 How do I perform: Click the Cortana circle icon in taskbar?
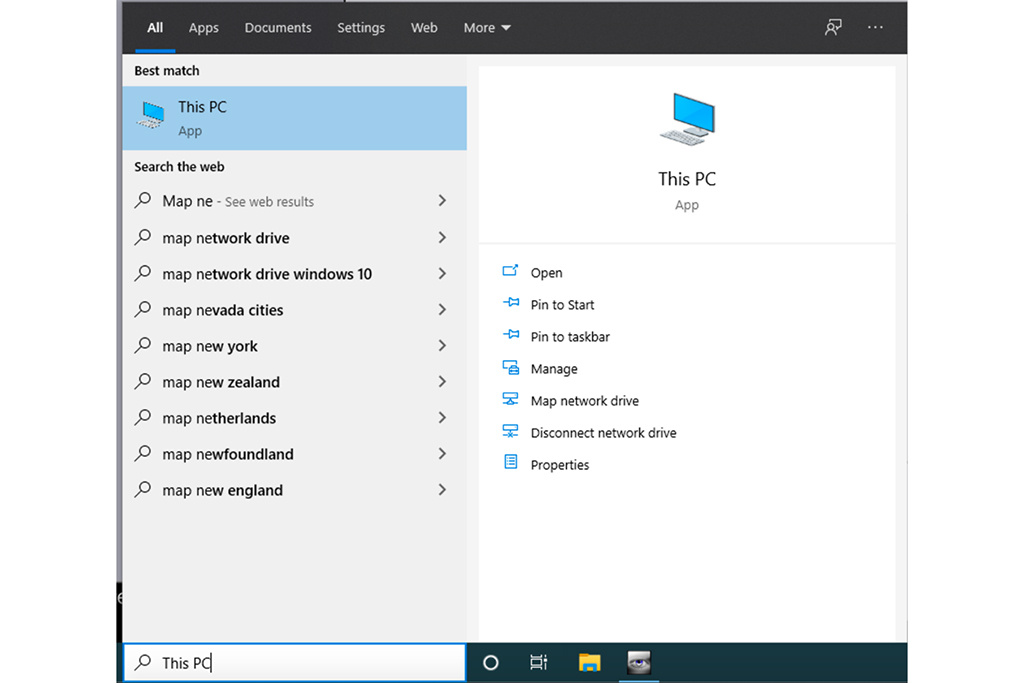(490, 662)
